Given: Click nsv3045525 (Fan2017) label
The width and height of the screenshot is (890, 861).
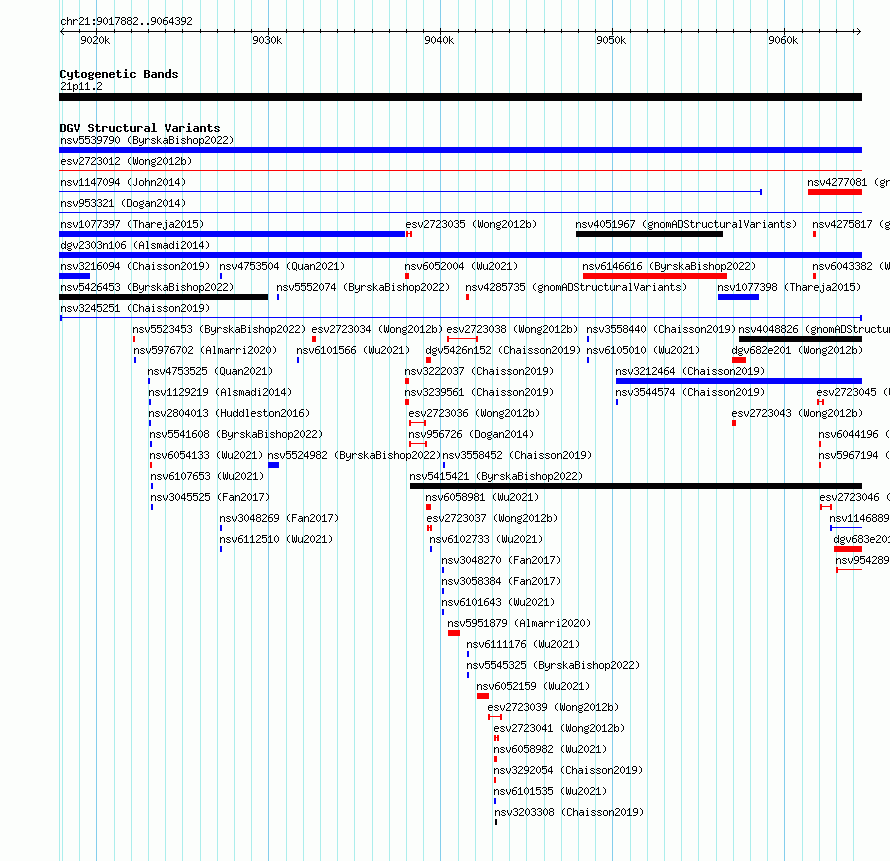Looking at the screenshot, I should [210, 497].
